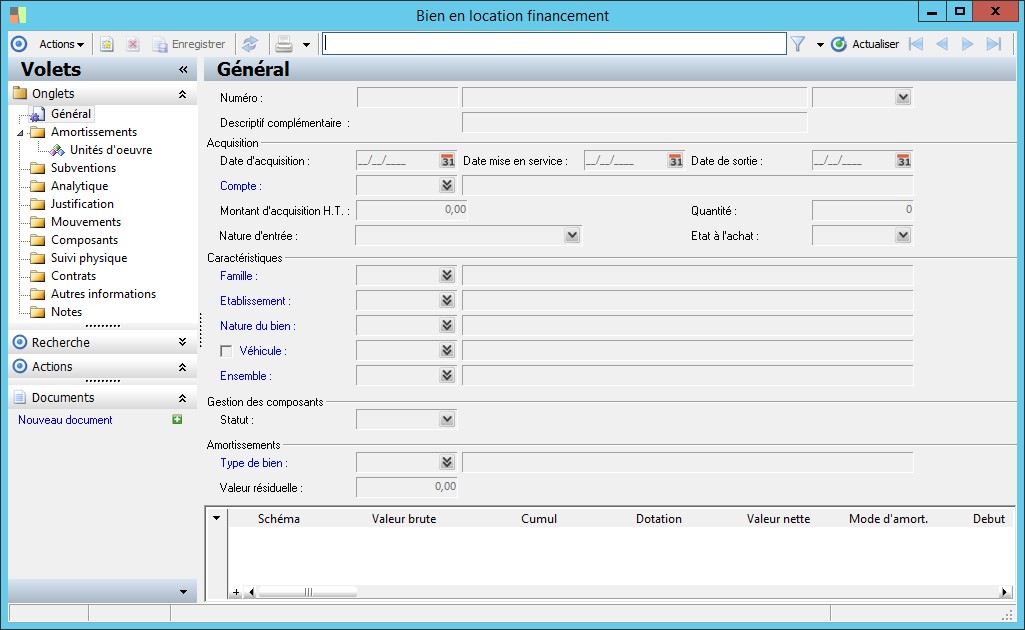Open the Nature d'entrée dropdown
The image size is (1025, 630).
click(x=571, y=236)
